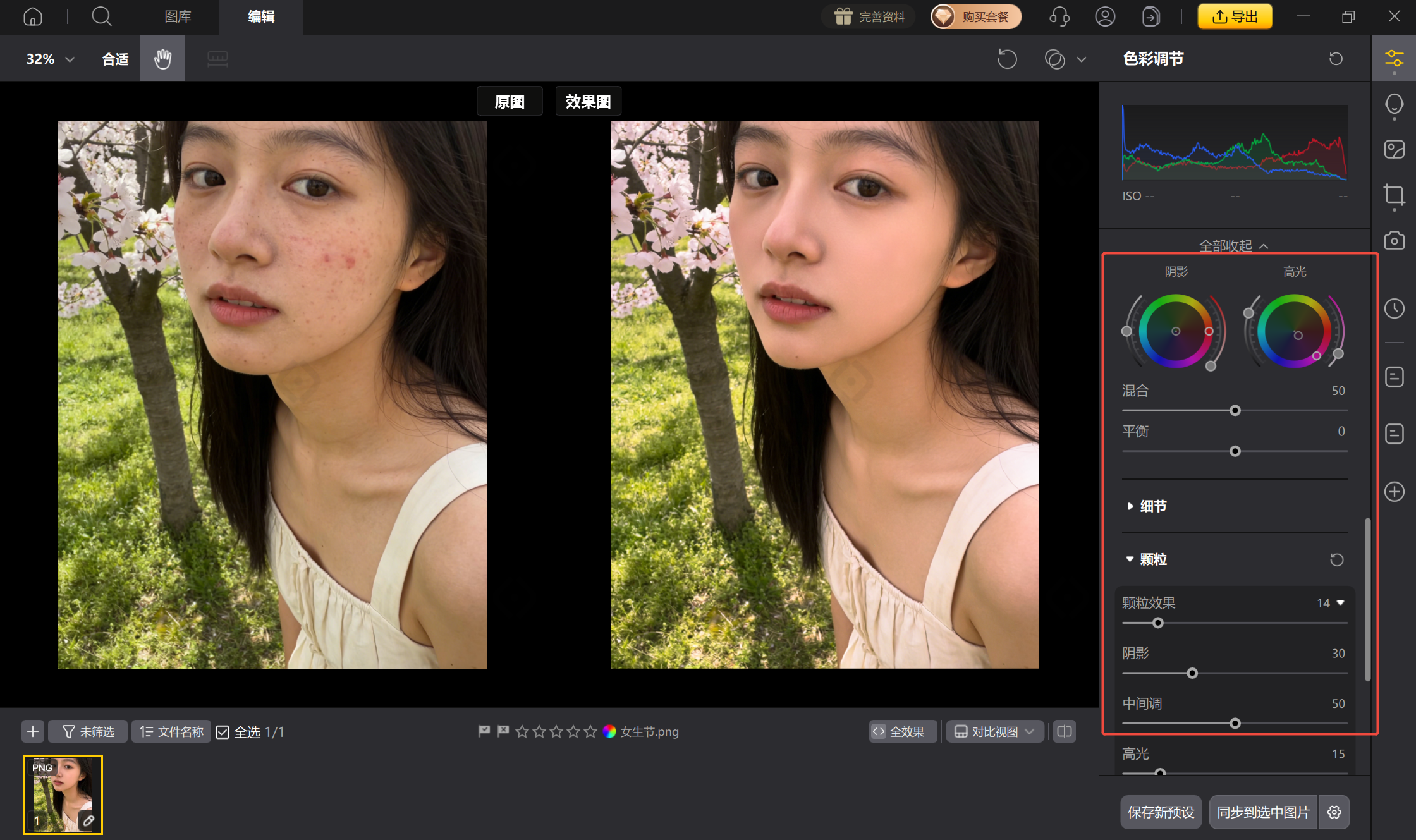
Task: Toggle the 全选 checkbox
Action: pyautogui.click(x=223, y=731)
